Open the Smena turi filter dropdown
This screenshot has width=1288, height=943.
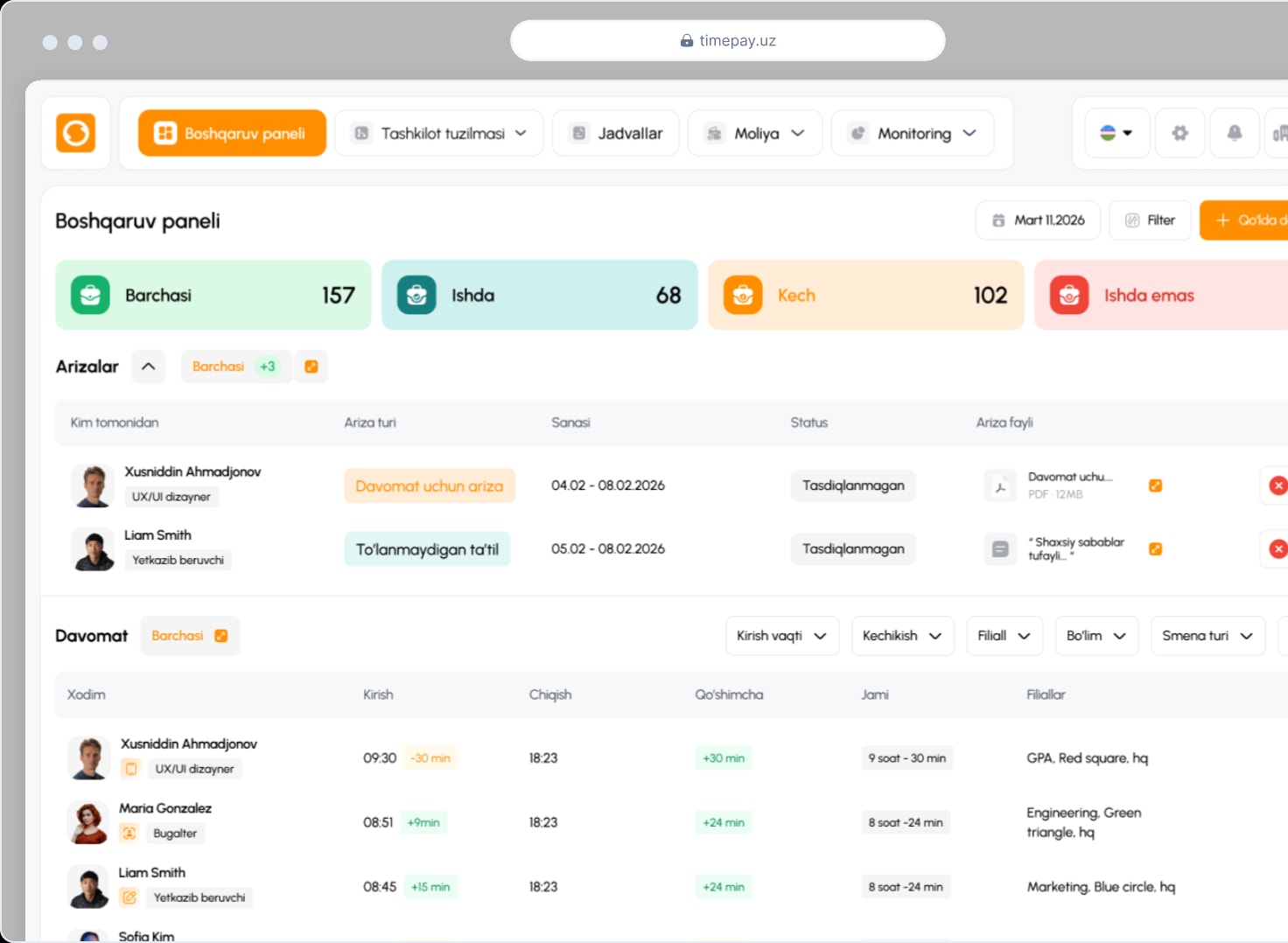point(1208,636)
